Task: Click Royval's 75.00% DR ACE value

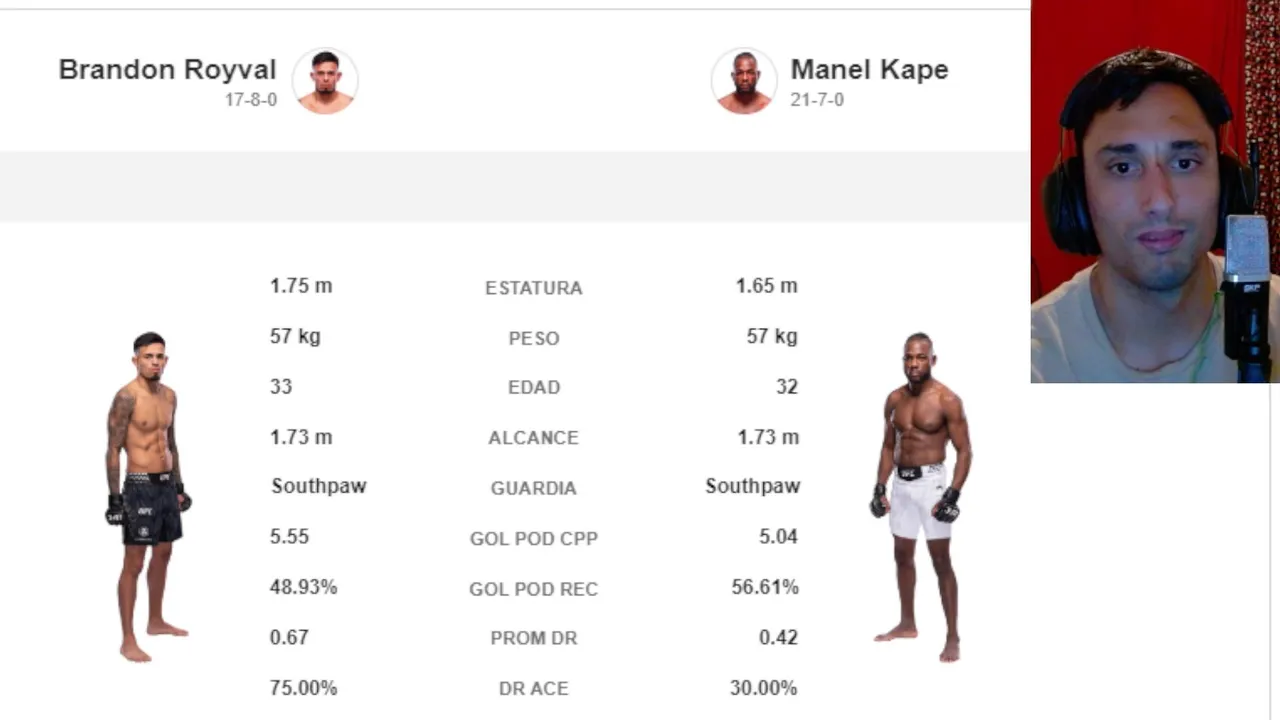Action: tap(303, 688)
